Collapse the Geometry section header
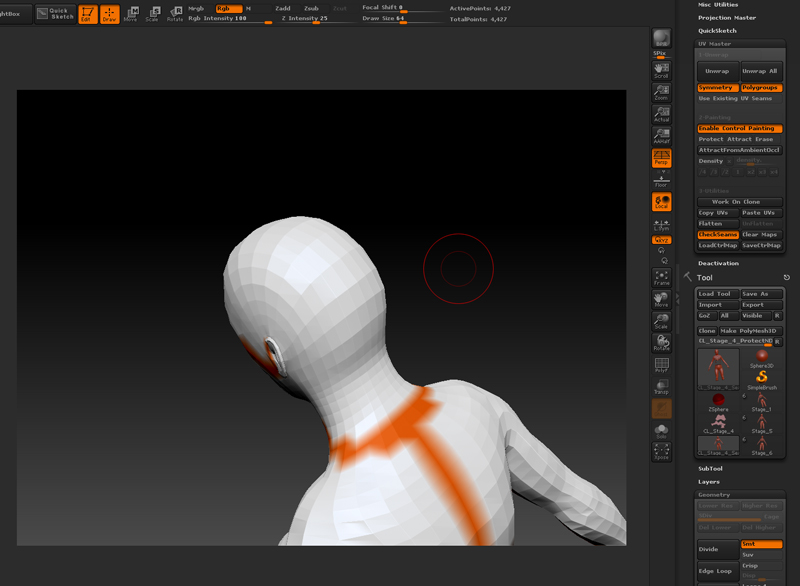Viewport: 800px width, 586px height. click(714, 495)
